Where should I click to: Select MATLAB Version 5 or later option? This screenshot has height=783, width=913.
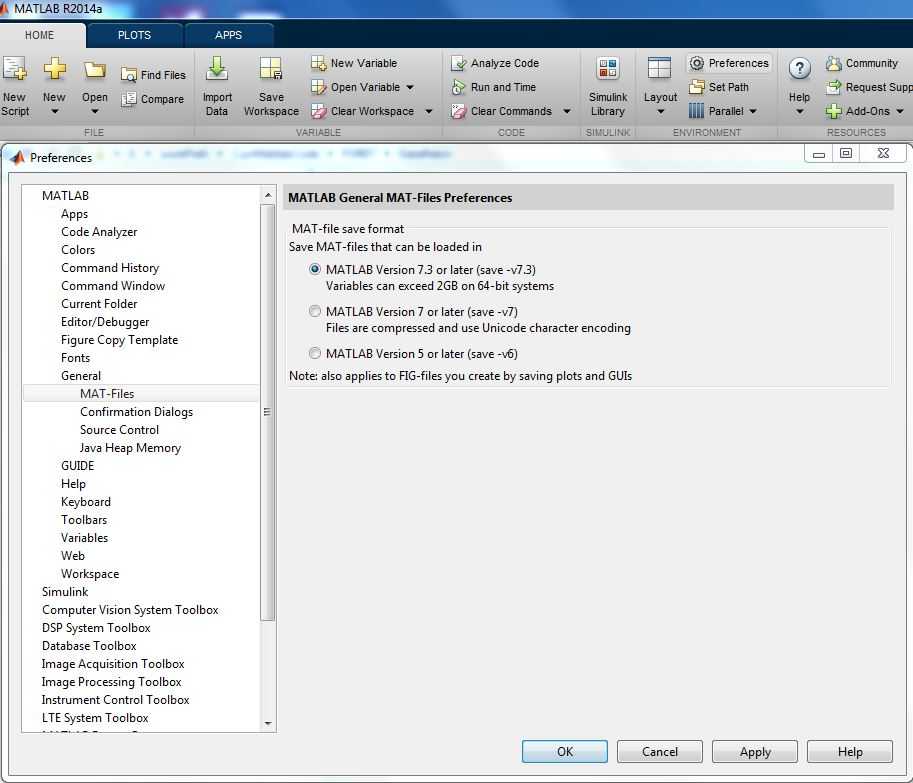pos(314,353)
